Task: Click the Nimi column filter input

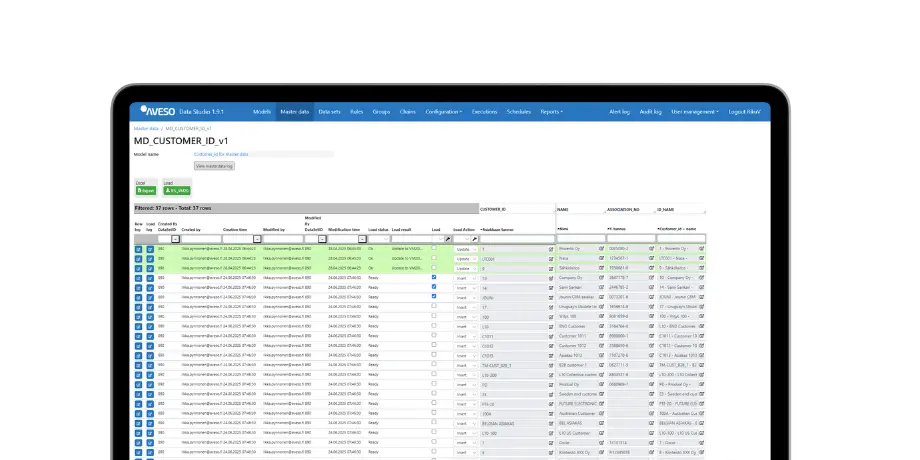Action: [580, 239]
